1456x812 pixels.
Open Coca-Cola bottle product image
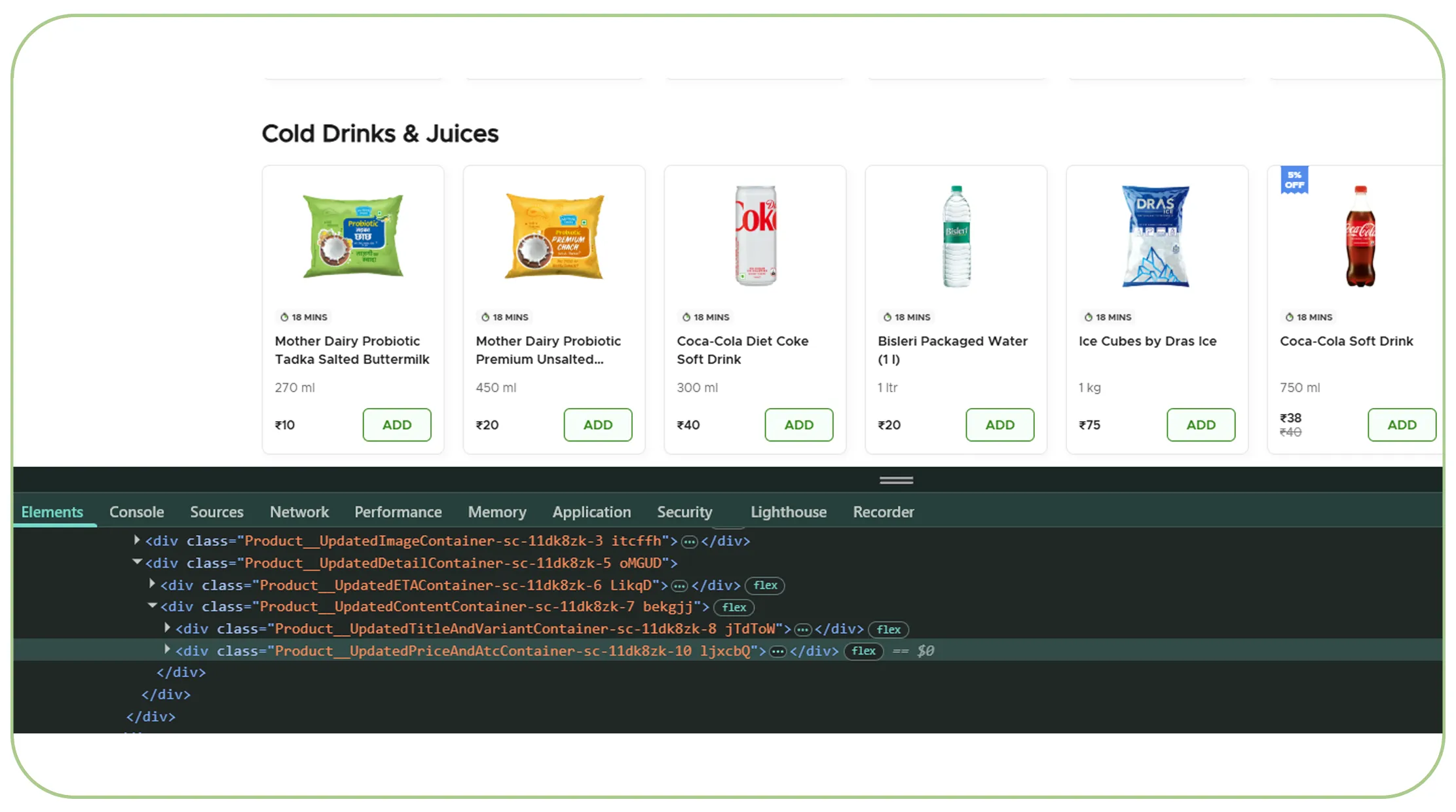pyautogui.click(x=1360, y=236)
